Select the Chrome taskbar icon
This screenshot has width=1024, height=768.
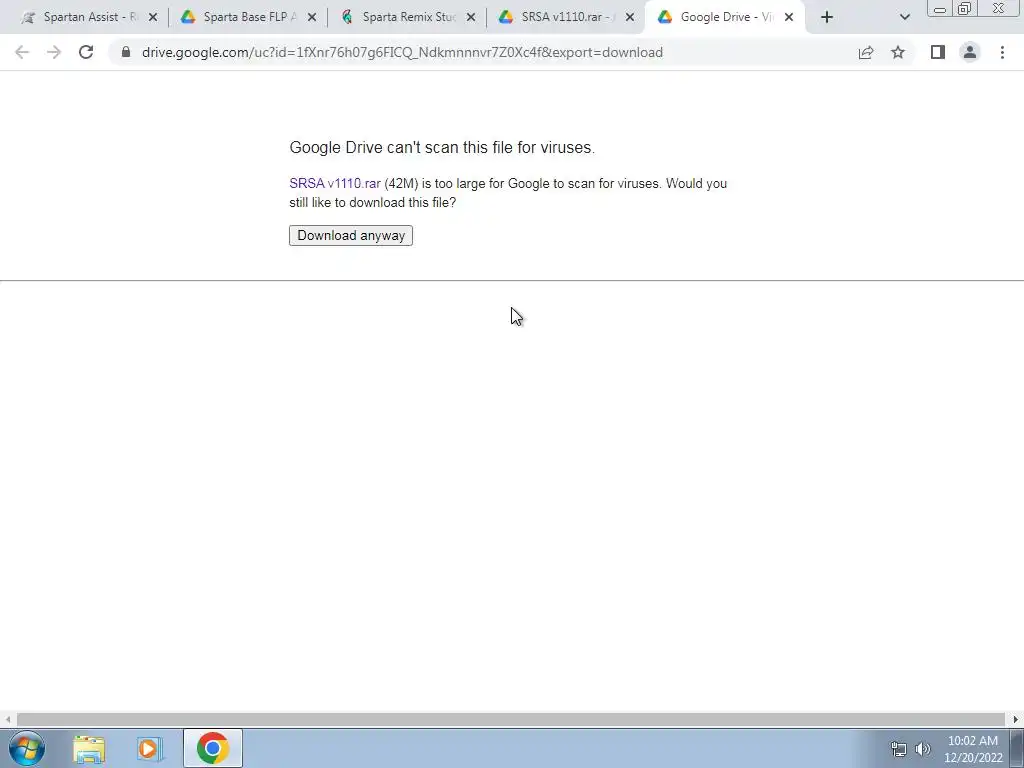click(x=213, y=748)
